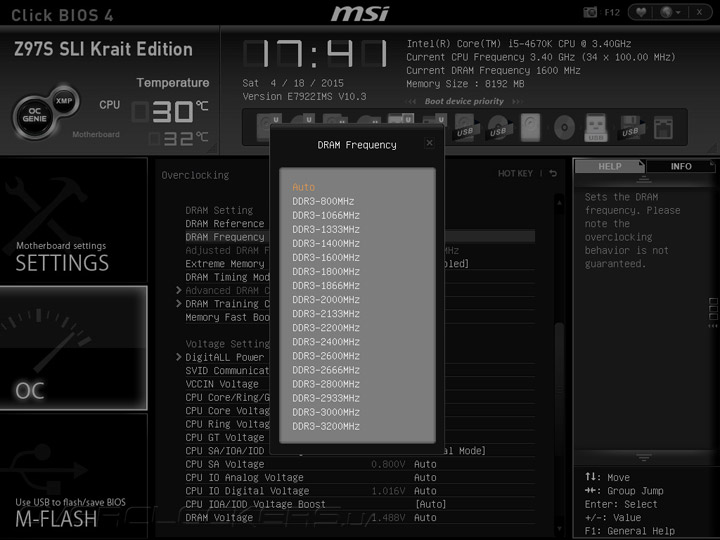This screenshot has width=720, height=540.
Task: Click Auto value for DRAM Voltage
Action: click(425, 518)
